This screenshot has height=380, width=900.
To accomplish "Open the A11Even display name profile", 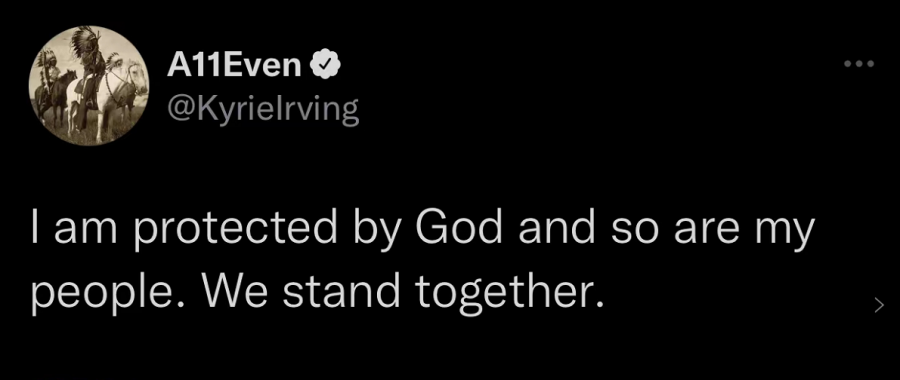I will (234, 67).
